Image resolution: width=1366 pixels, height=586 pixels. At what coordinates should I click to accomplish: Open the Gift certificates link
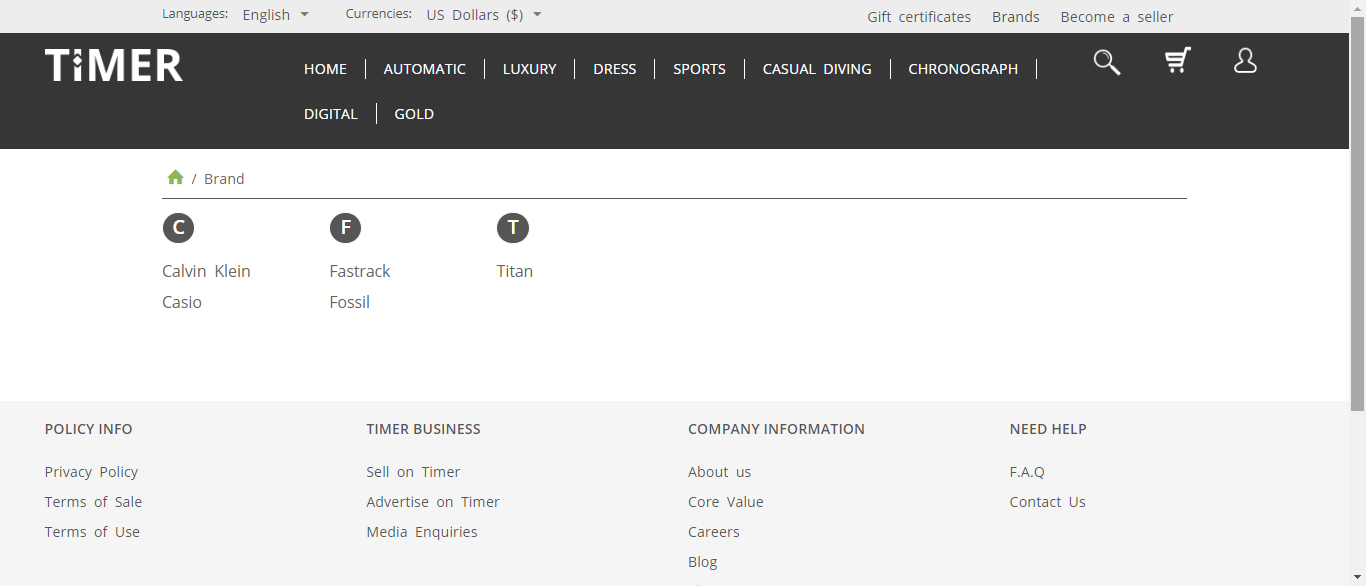coord(919,17)
